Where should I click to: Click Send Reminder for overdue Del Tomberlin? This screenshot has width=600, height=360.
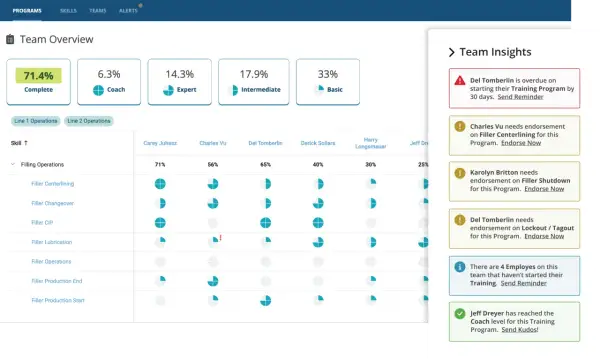click(x=520, y=97)
